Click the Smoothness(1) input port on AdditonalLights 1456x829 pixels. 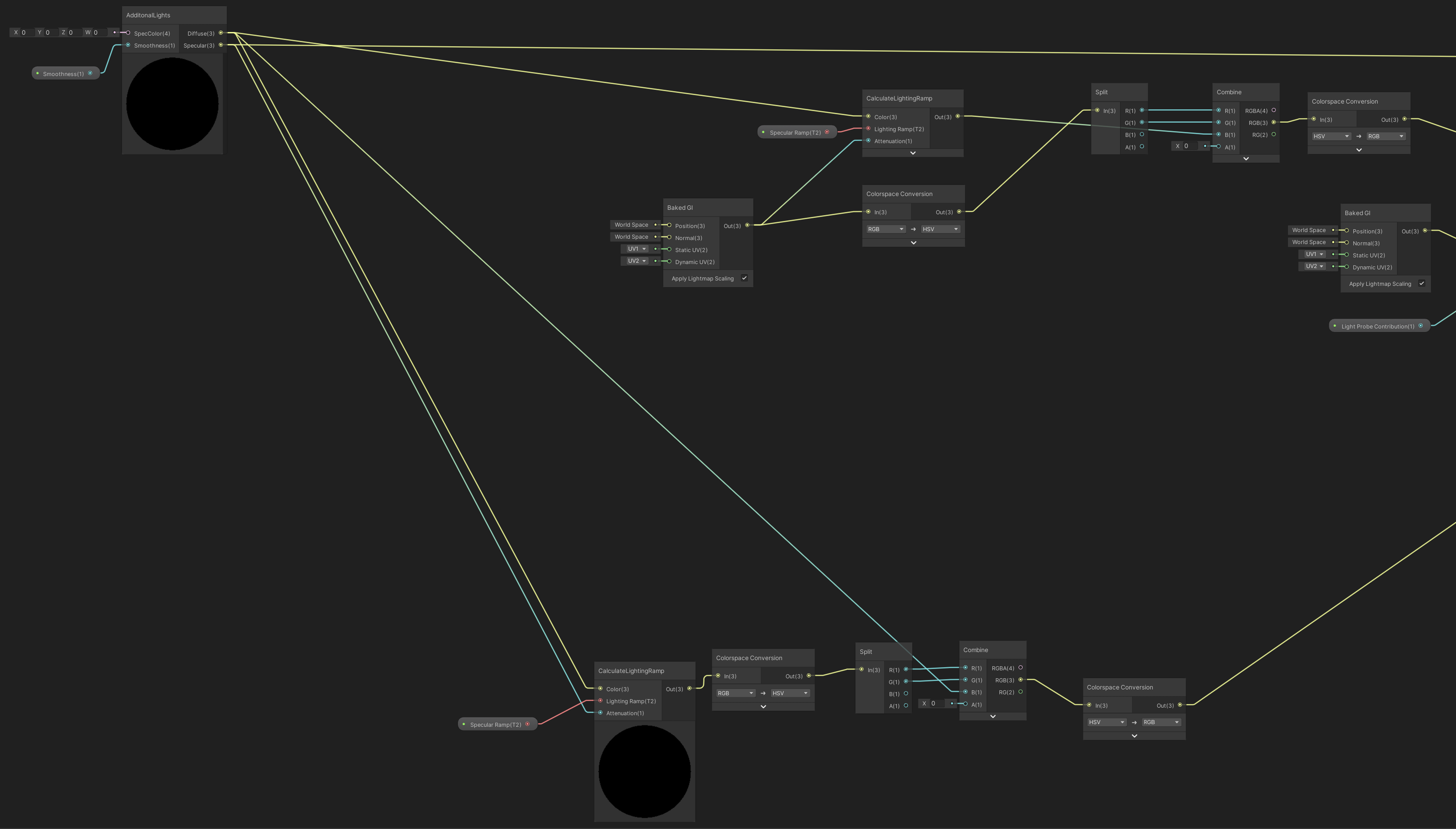pos(128,45)
